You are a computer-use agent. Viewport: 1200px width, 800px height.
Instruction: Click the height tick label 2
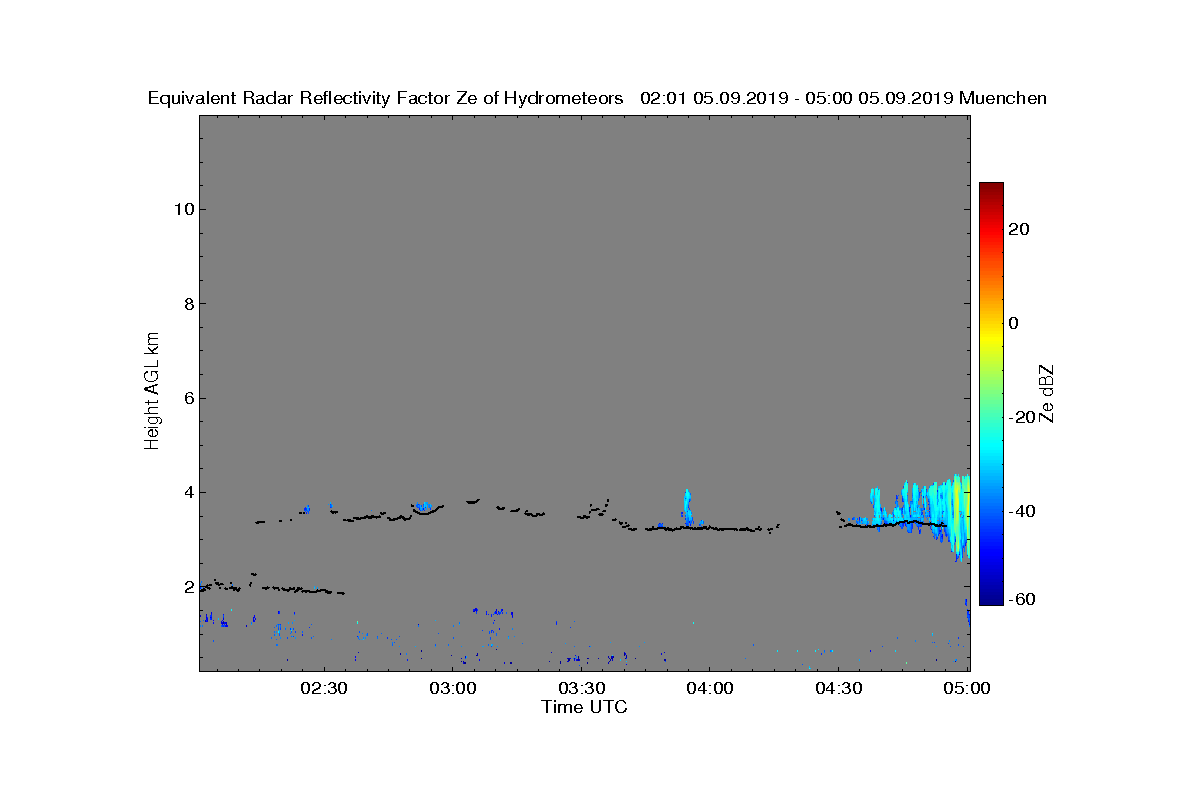tap(187, 587)
